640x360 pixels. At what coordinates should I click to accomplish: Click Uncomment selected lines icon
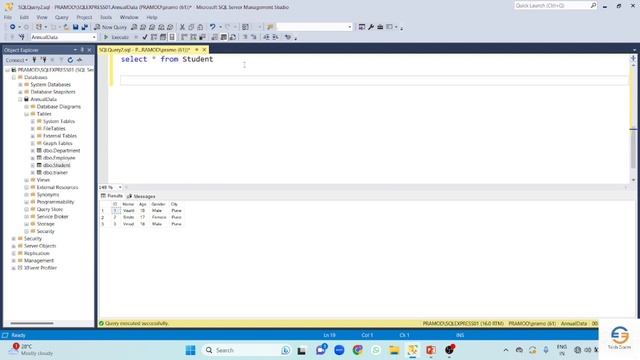[253, 37]
